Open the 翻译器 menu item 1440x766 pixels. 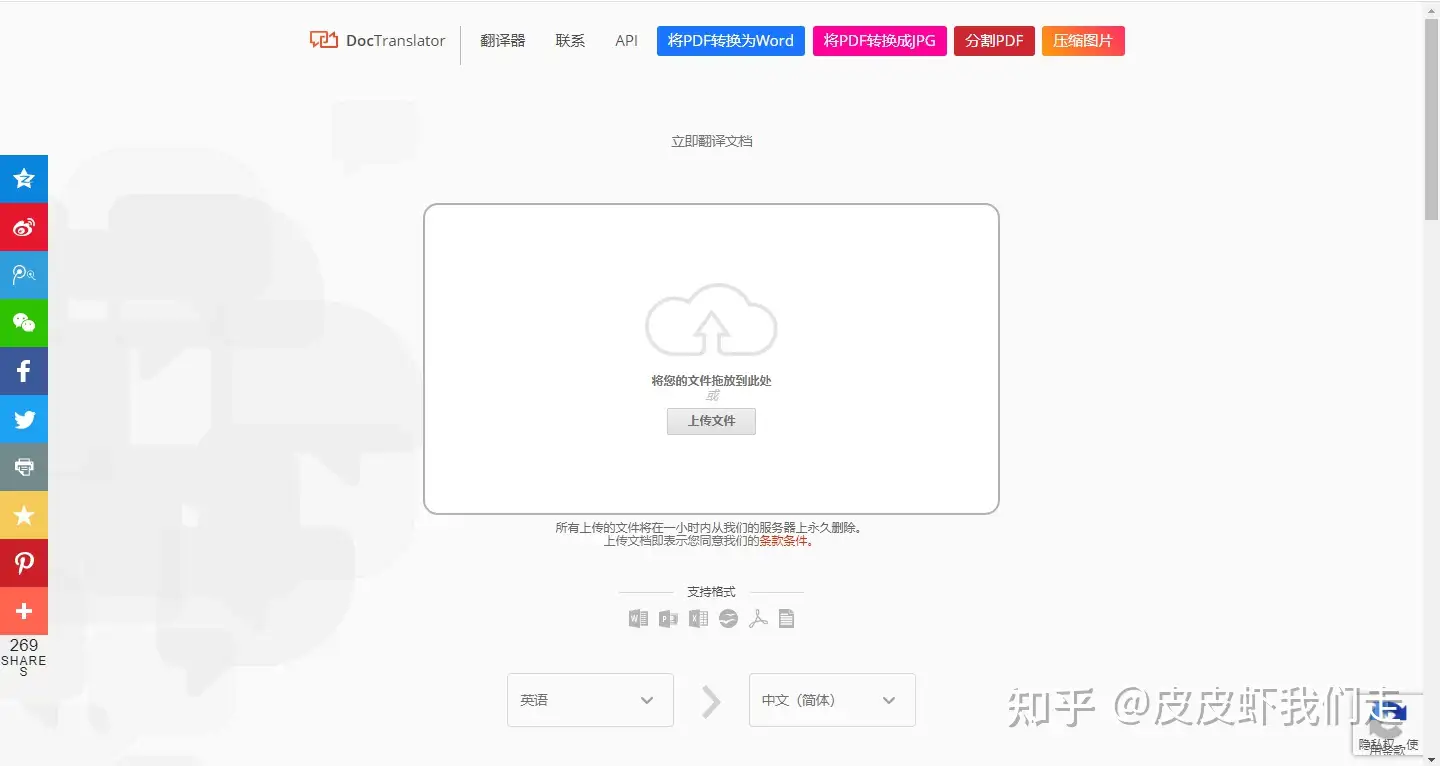click(502, 40)
